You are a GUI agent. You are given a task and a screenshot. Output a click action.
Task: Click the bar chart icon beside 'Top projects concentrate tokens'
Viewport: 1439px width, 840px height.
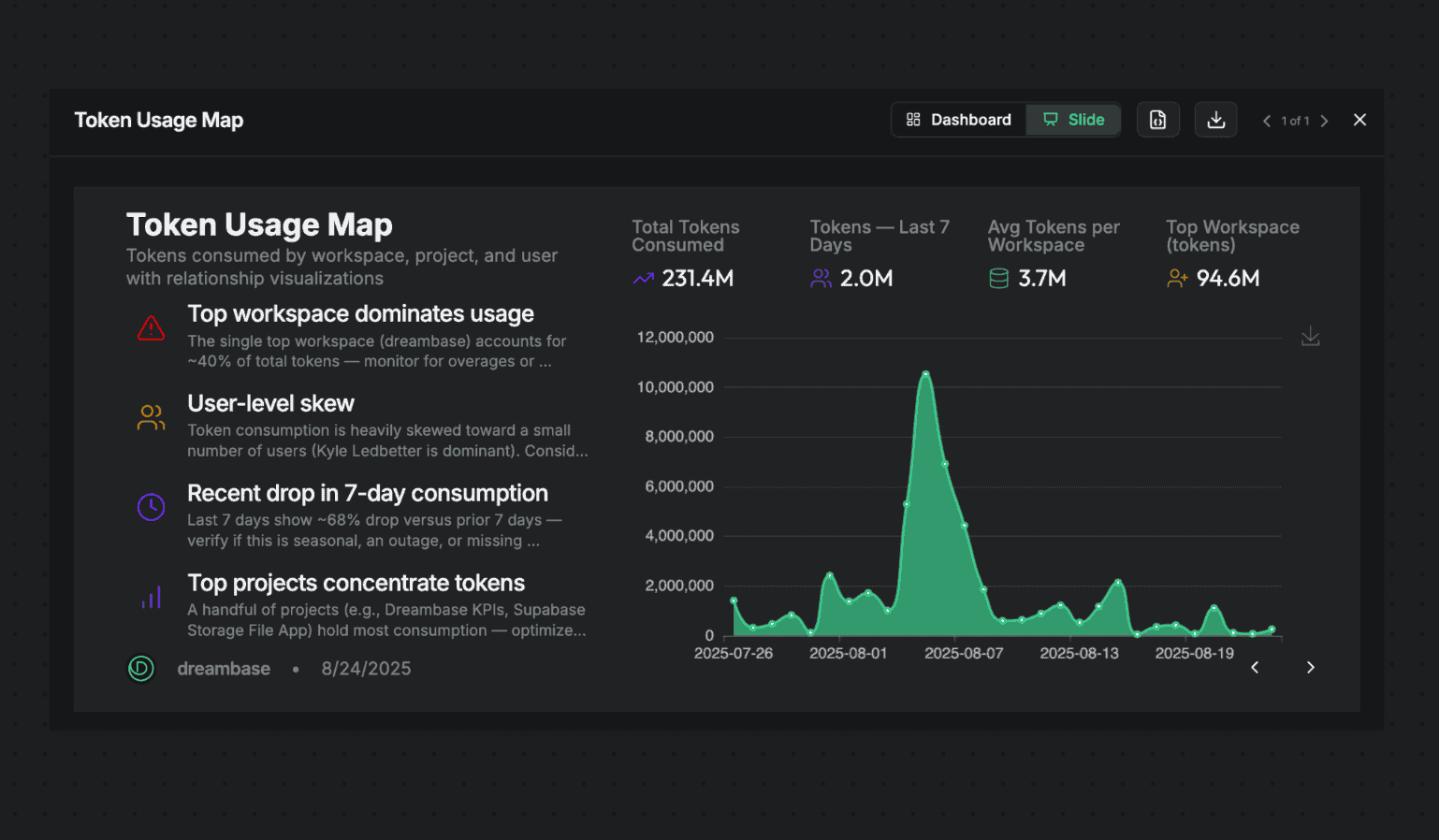pos(151,597)
